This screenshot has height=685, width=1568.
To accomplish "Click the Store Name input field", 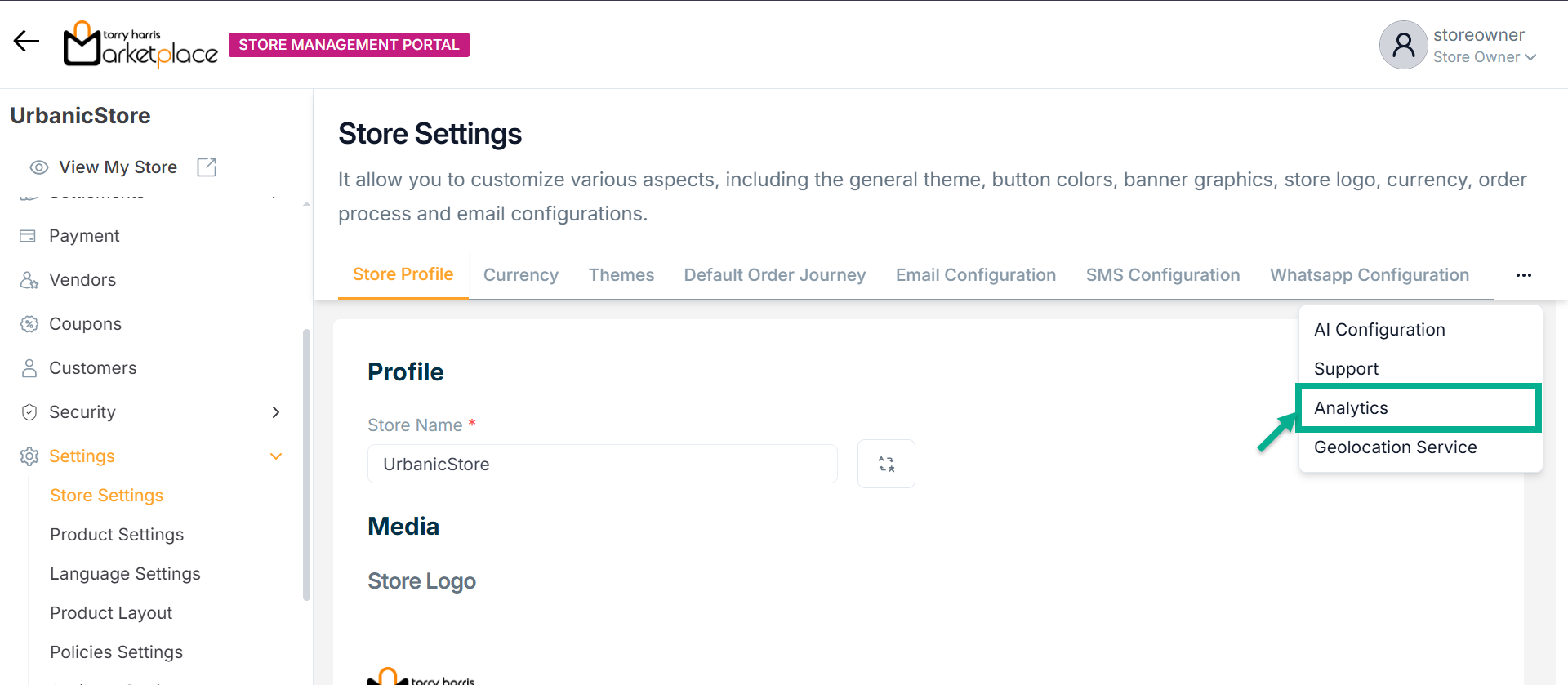I will [602, 464].
